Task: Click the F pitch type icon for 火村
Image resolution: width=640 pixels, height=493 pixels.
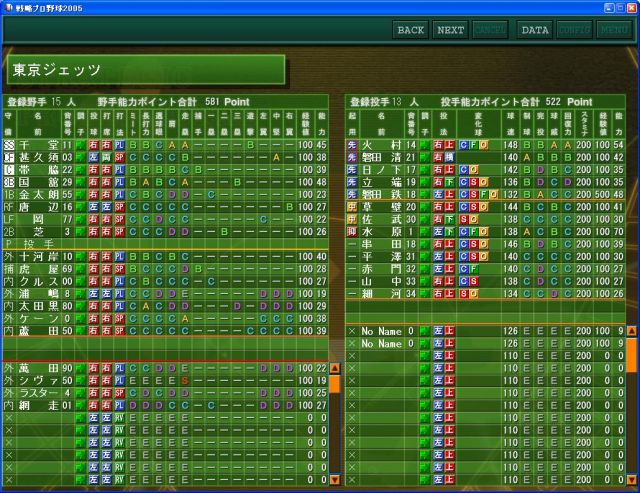Action: point(473,145)
